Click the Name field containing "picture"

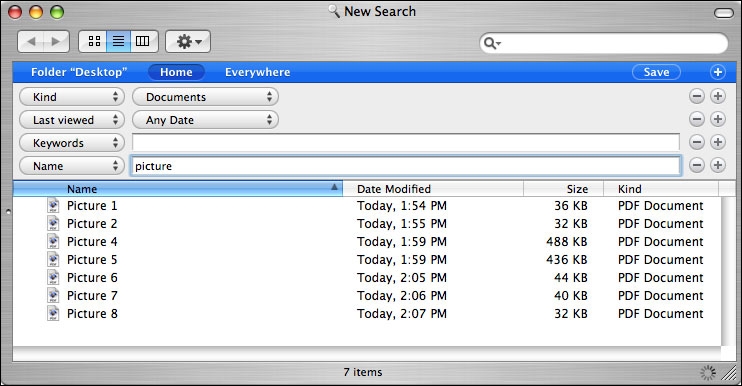point(406,166)
